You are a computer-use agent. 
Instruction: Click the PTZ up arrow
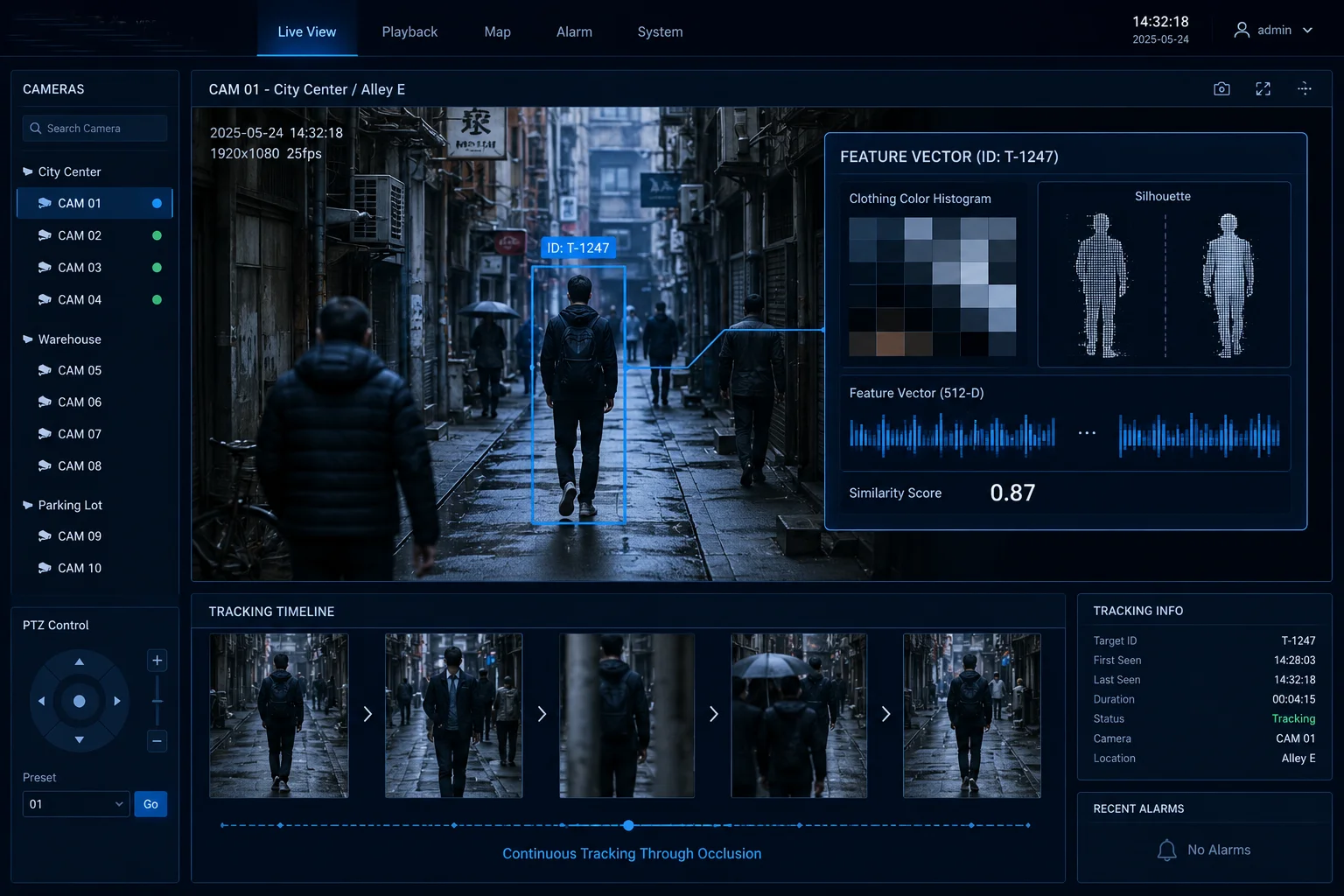pos(80,662)
